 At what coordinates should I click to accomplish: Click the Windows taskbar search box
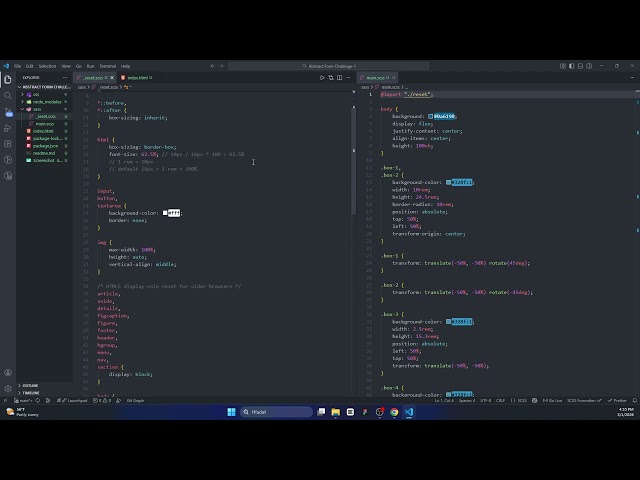tap(276, 412)
